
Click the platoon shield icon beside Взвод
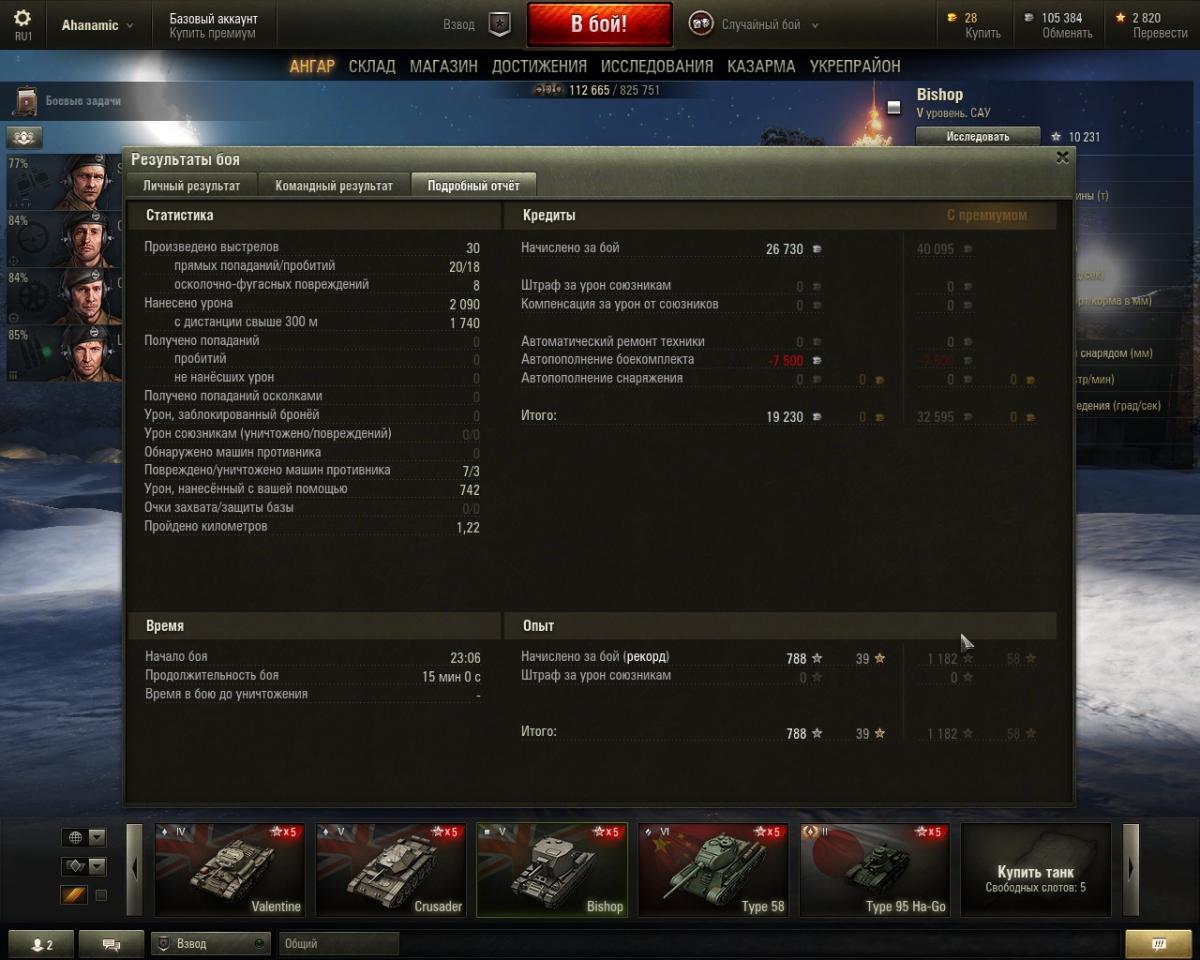[x=500, y=25]
